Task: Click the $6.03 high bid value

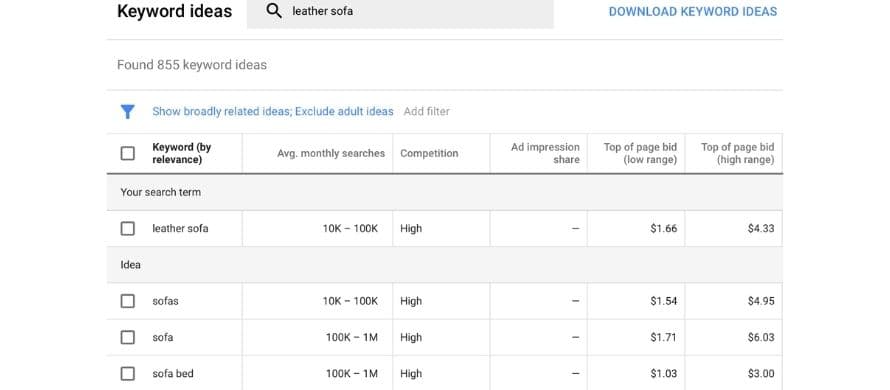Action: point(761,337)
